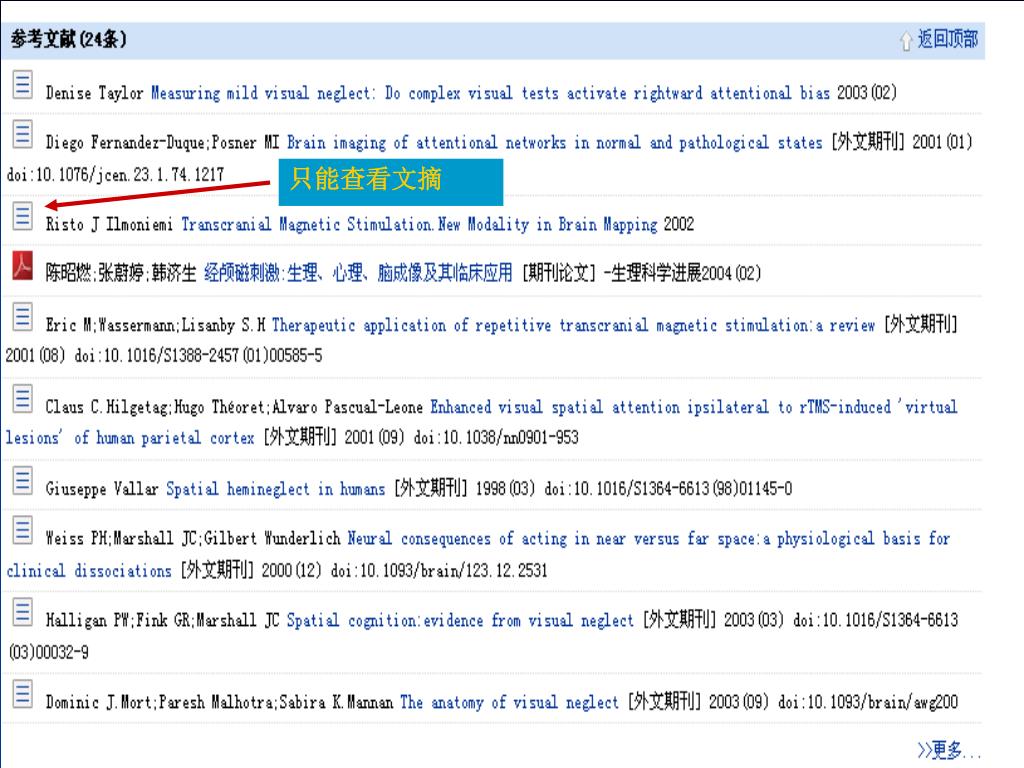Open 'Therapeutic application of repetitive transcranial' link
Screen dimensions: 1024x768
click(x=573, y=325)
